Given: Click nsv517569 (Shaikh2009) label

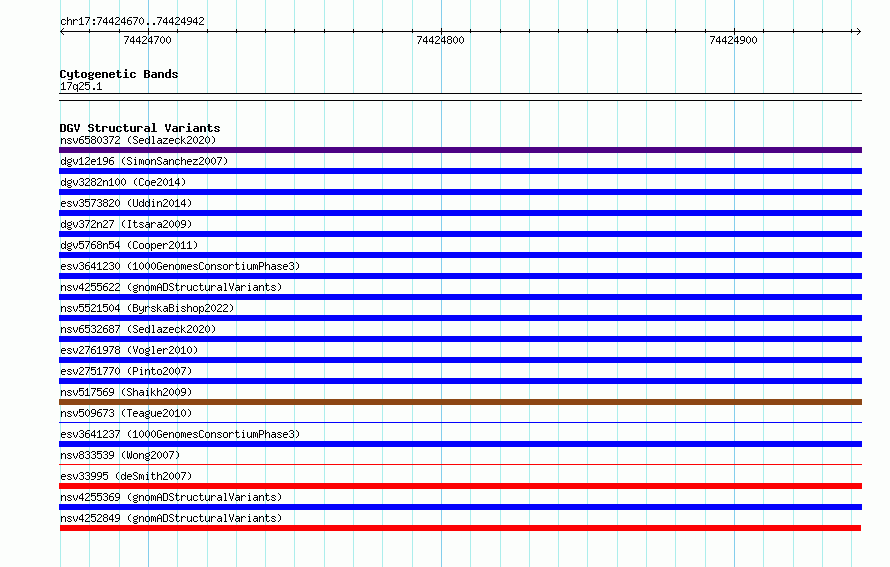Looking at the screenshot, I should coord(126,392).
